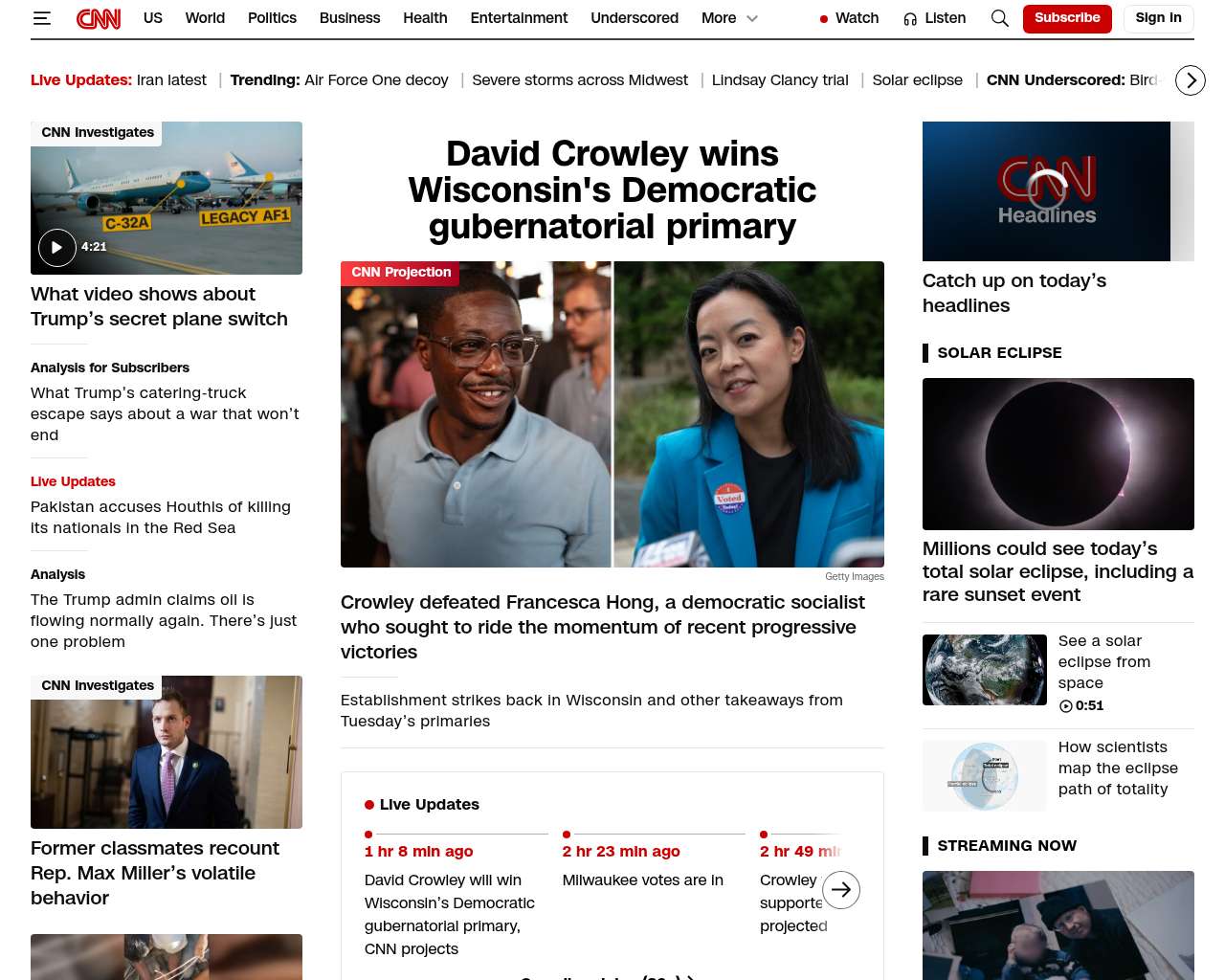Read Trump's secret plane switch story

(x=159, y=306)
